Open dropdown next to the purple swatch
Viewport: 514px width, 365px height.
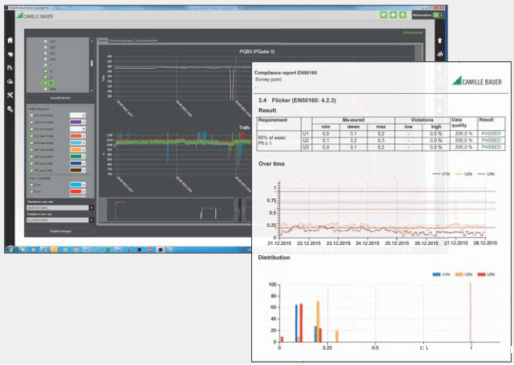pyautogui.click(x=84, y=122)
